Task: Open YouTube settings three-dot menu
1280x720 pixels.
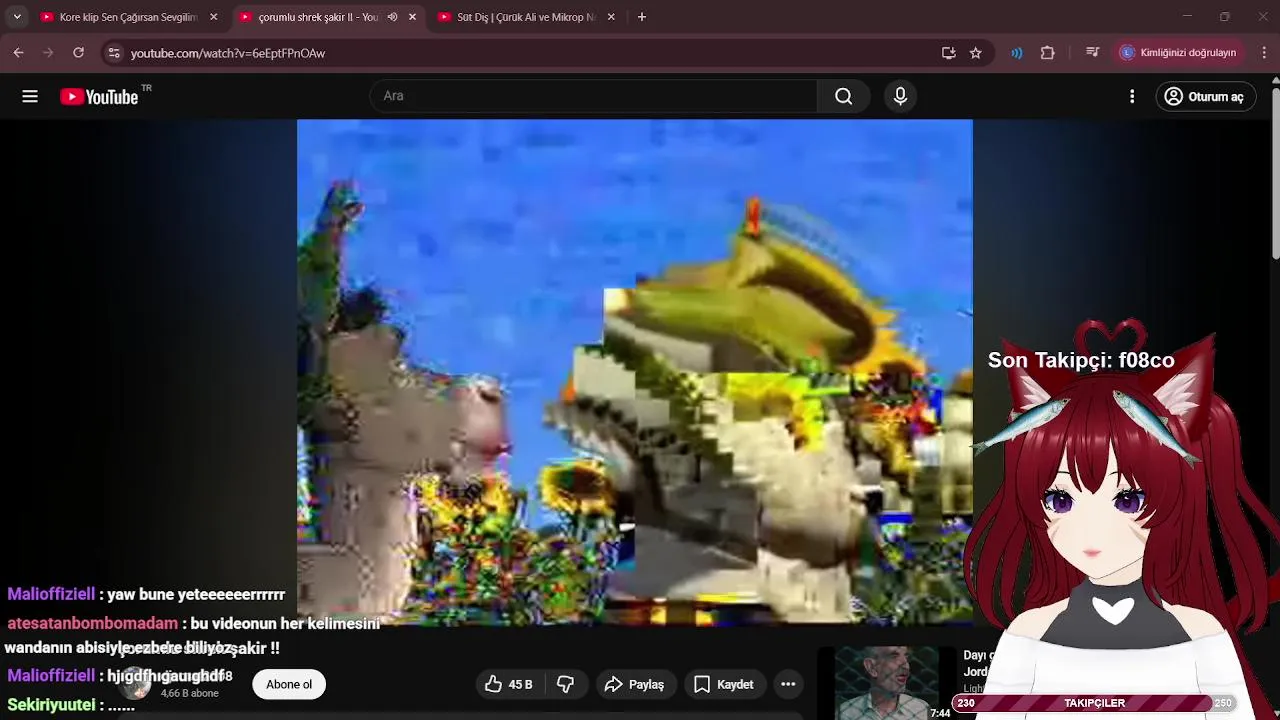Action: click(x=1132, y=96)
